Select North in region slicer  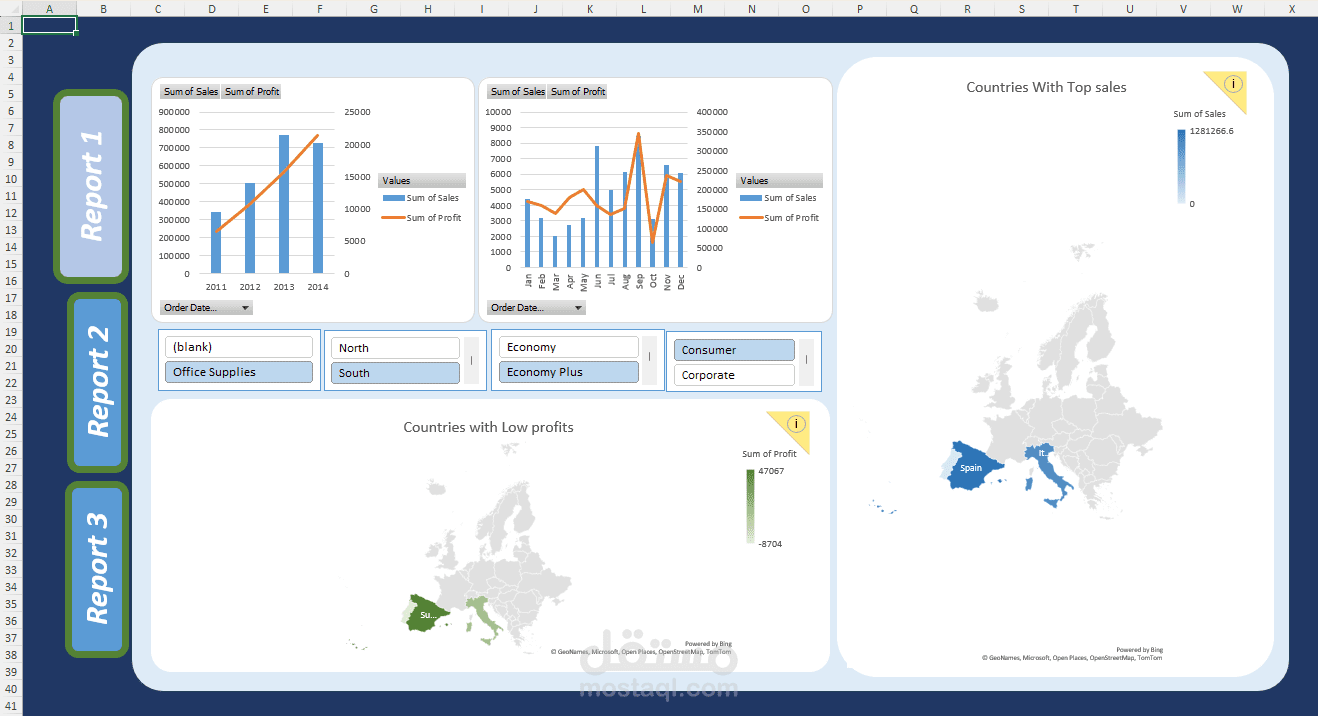(x=395, y=348)
